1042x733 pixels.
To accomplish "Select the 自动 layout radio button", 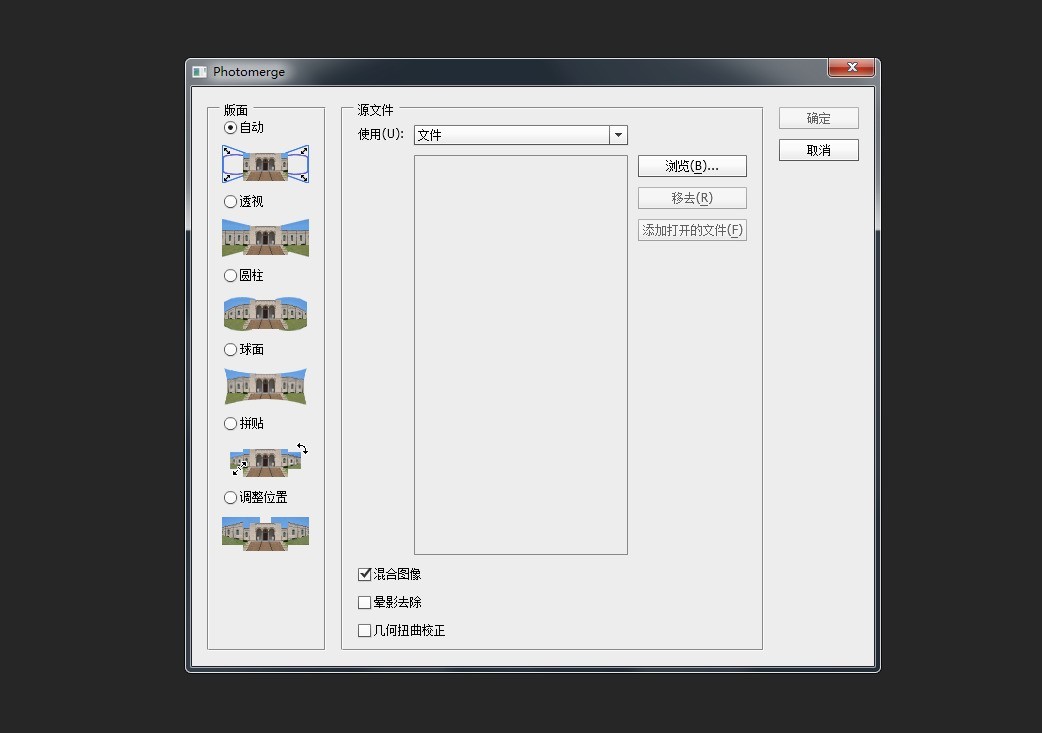I will pos(231,128).
